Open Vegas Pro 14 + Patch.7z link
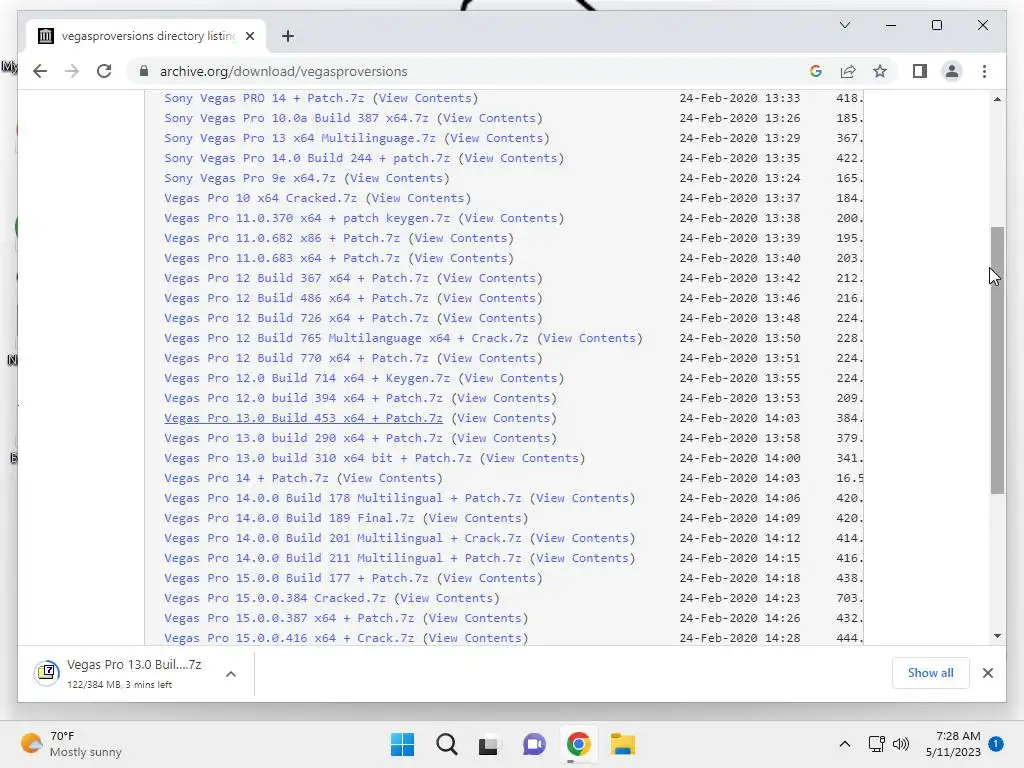 click(246, 478)
